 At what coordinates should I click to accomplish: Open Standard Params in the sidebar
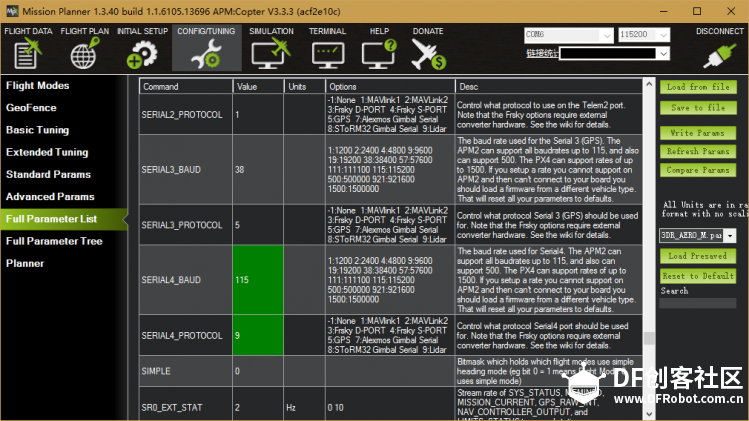(48, 174)
